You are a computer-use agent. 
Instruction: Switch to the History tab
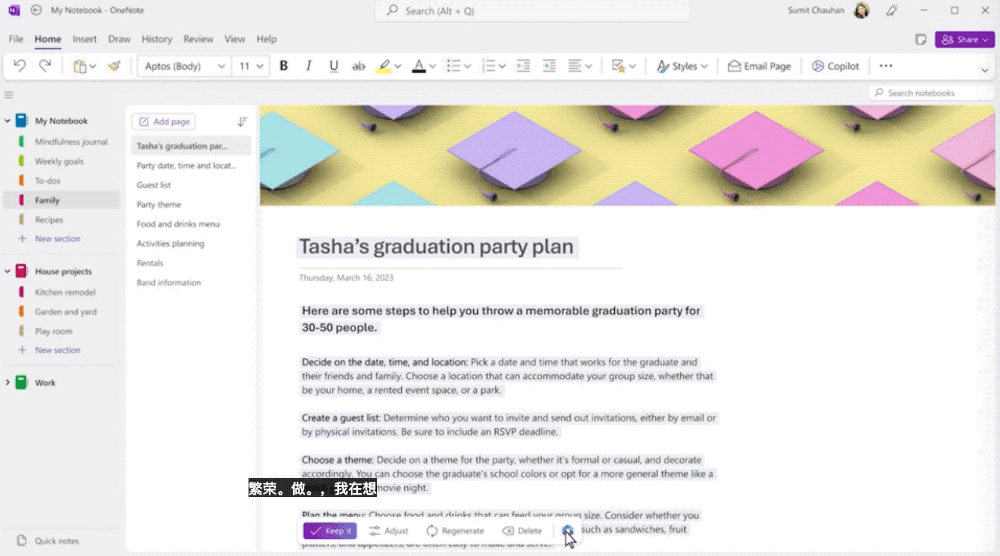click(157, 39)
